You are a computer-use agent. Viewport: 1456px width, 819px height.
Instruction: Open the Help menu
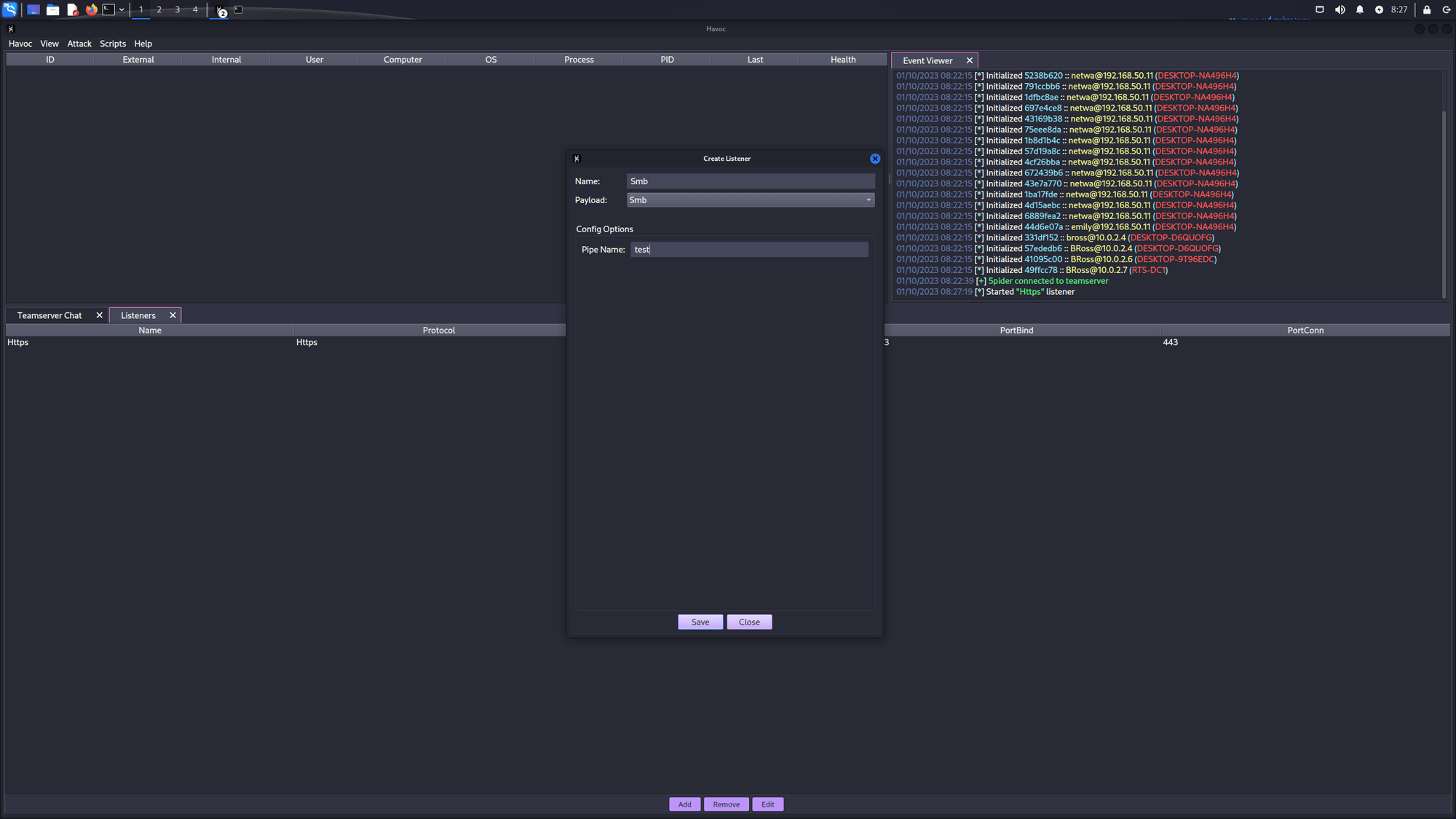click(x=143, y=44)
